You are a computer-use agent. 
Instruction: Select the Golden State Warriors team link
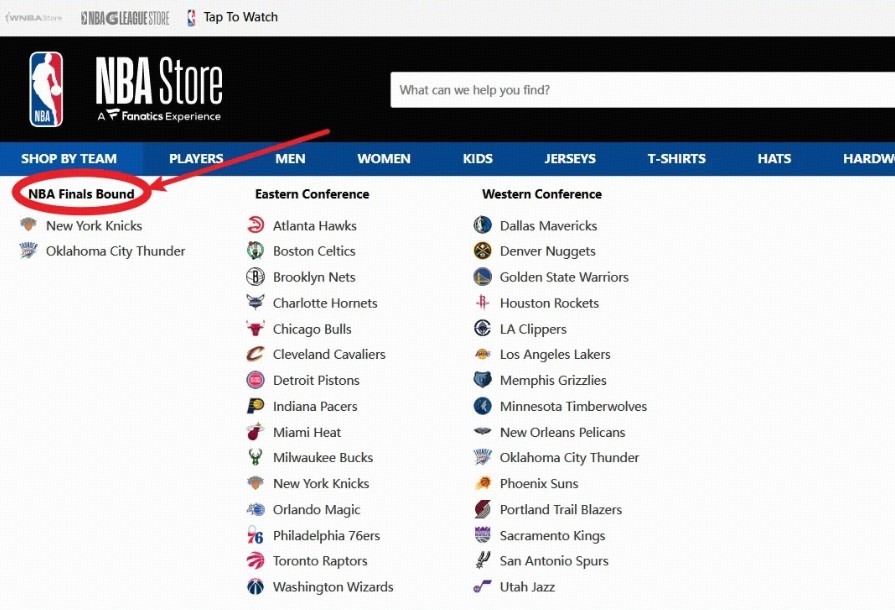tap(564, 277)
